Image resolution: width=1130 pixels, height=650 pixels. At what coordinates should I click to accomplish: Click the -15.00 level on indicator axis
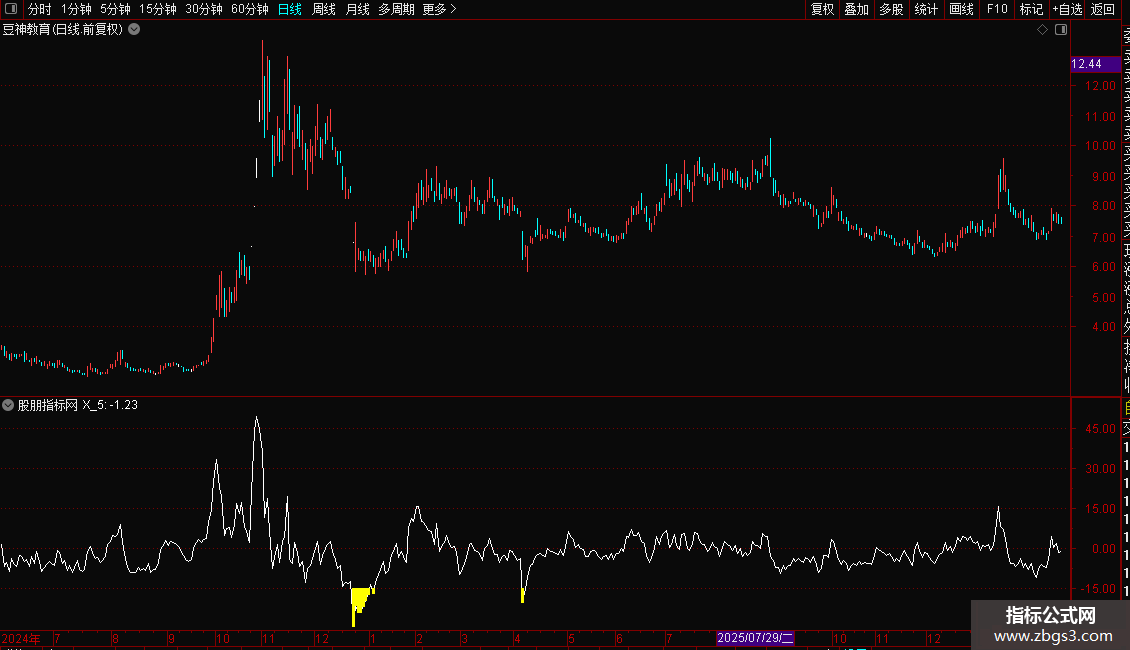coord(1099,589)
